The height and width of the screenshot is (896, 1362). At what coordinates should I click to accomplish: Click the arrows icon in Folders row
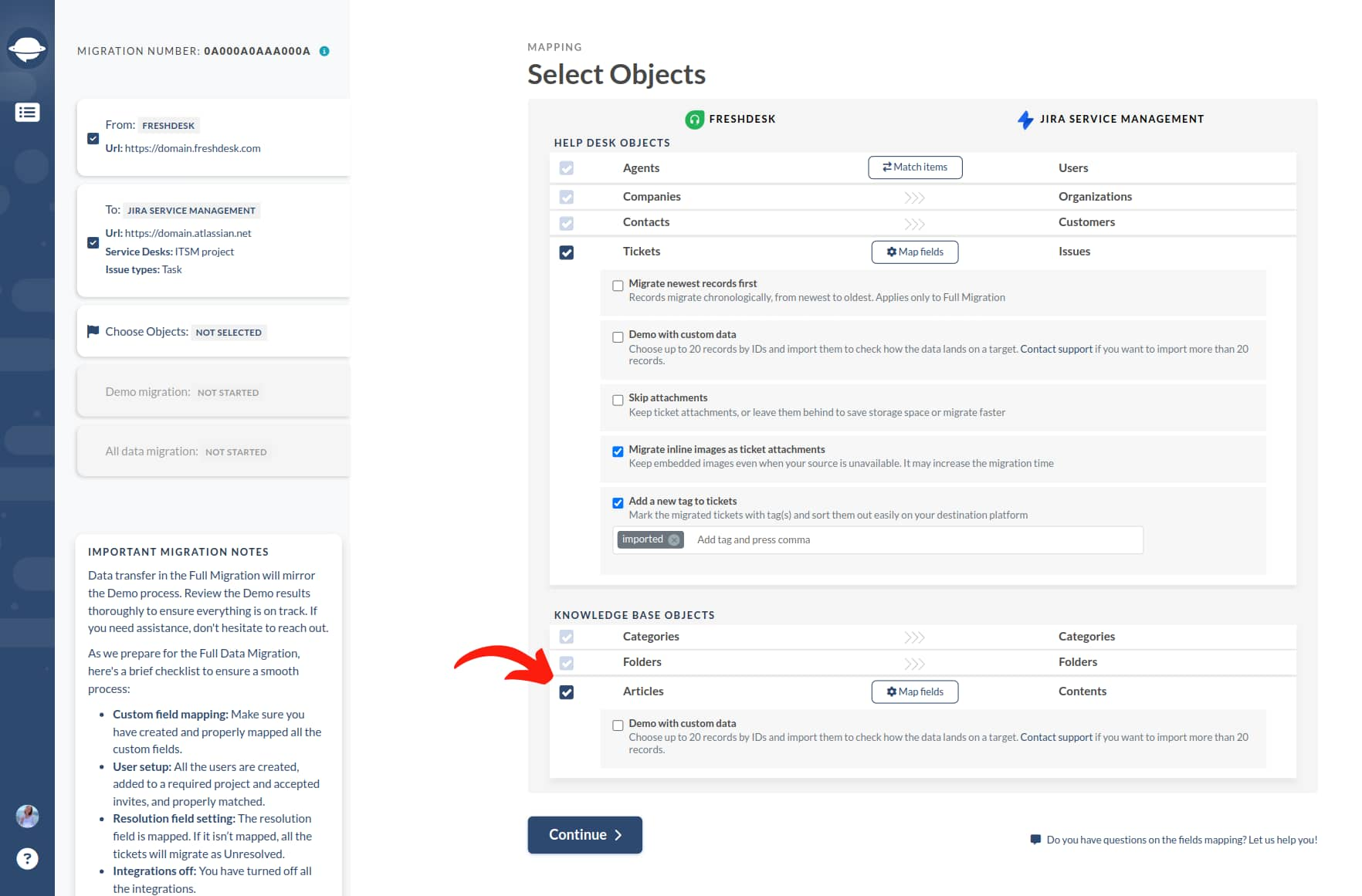(915, 664)
